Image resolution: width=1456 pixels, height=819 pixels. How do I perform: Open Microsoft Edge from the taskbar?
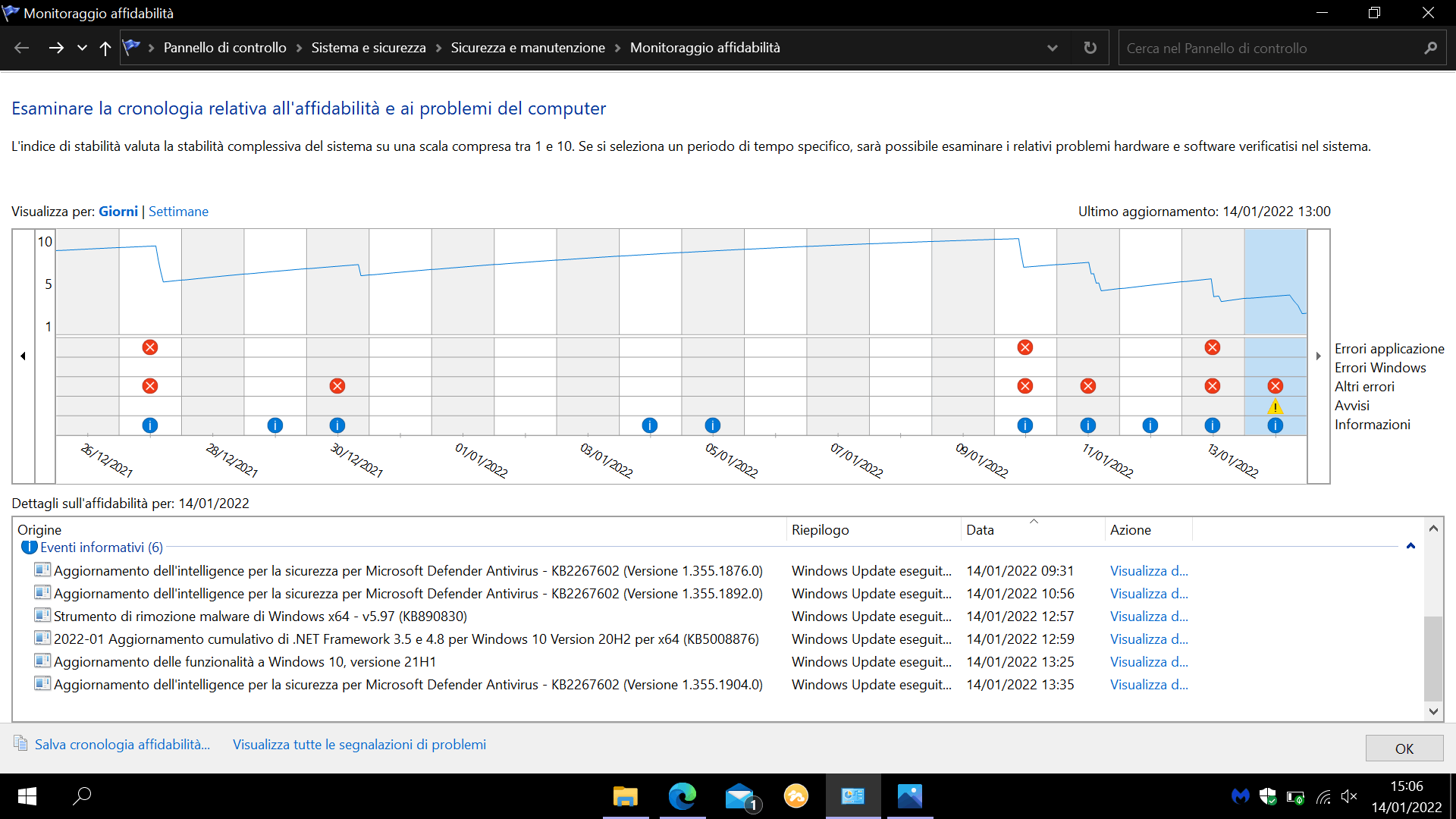click(682, 796)
